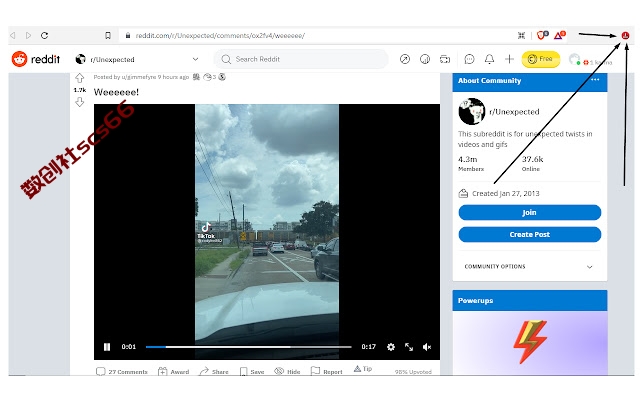This screenshot has width=640, height=400.
Task: Hide the post
Action: 287,371
